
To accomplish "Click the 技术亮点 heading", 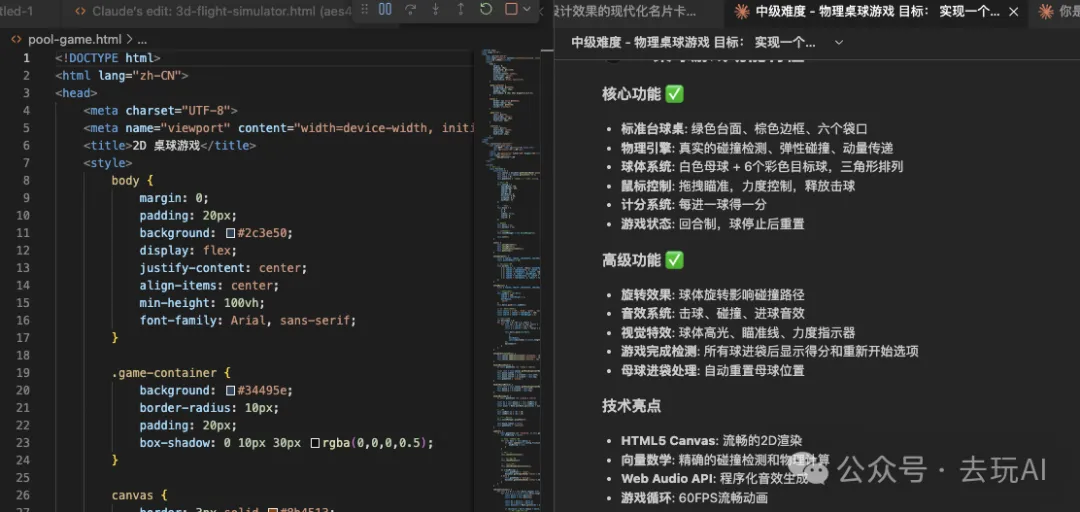I will [632, 406].
